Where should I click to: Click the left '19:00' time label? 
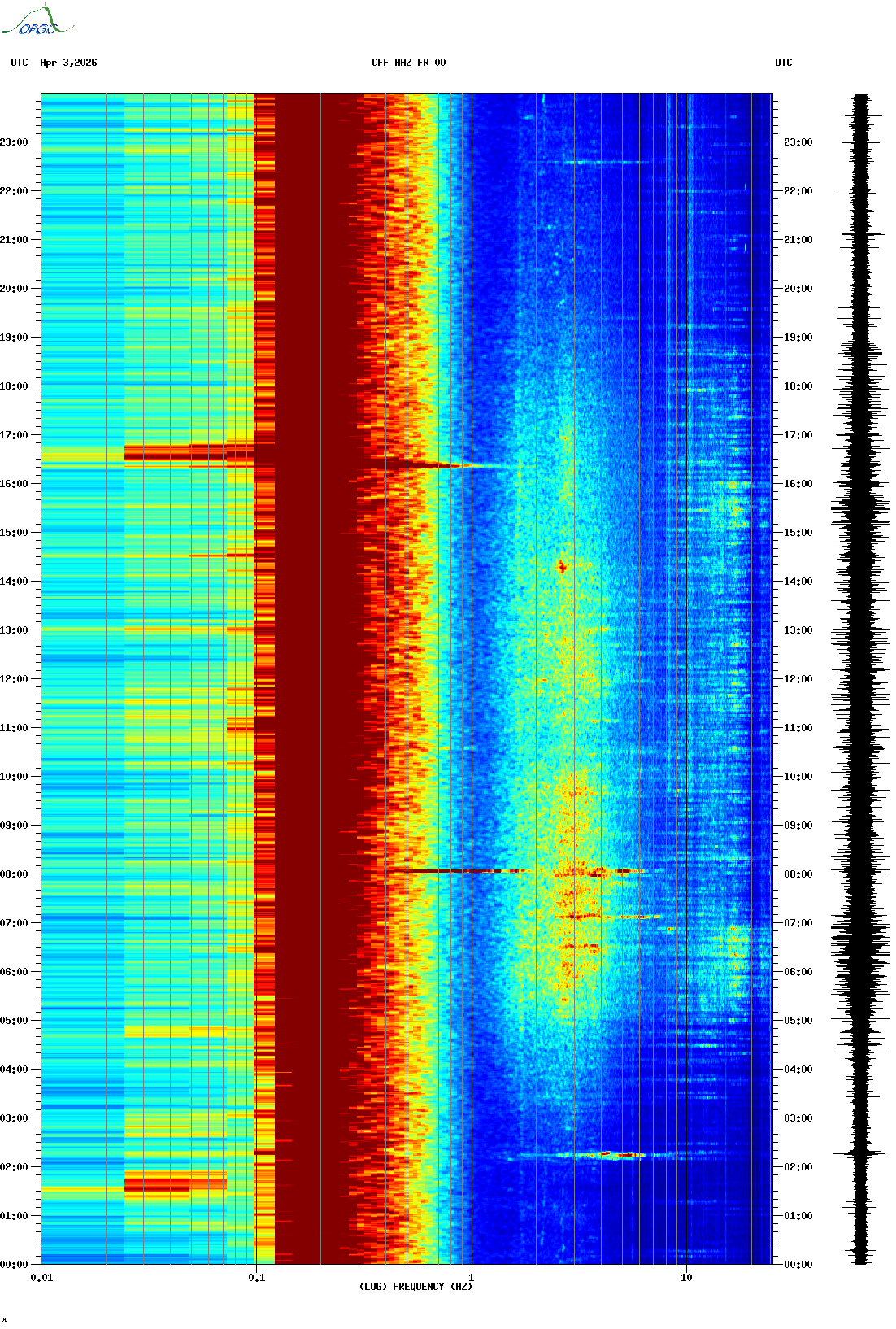pyautogui.click(x=14, y=338)
